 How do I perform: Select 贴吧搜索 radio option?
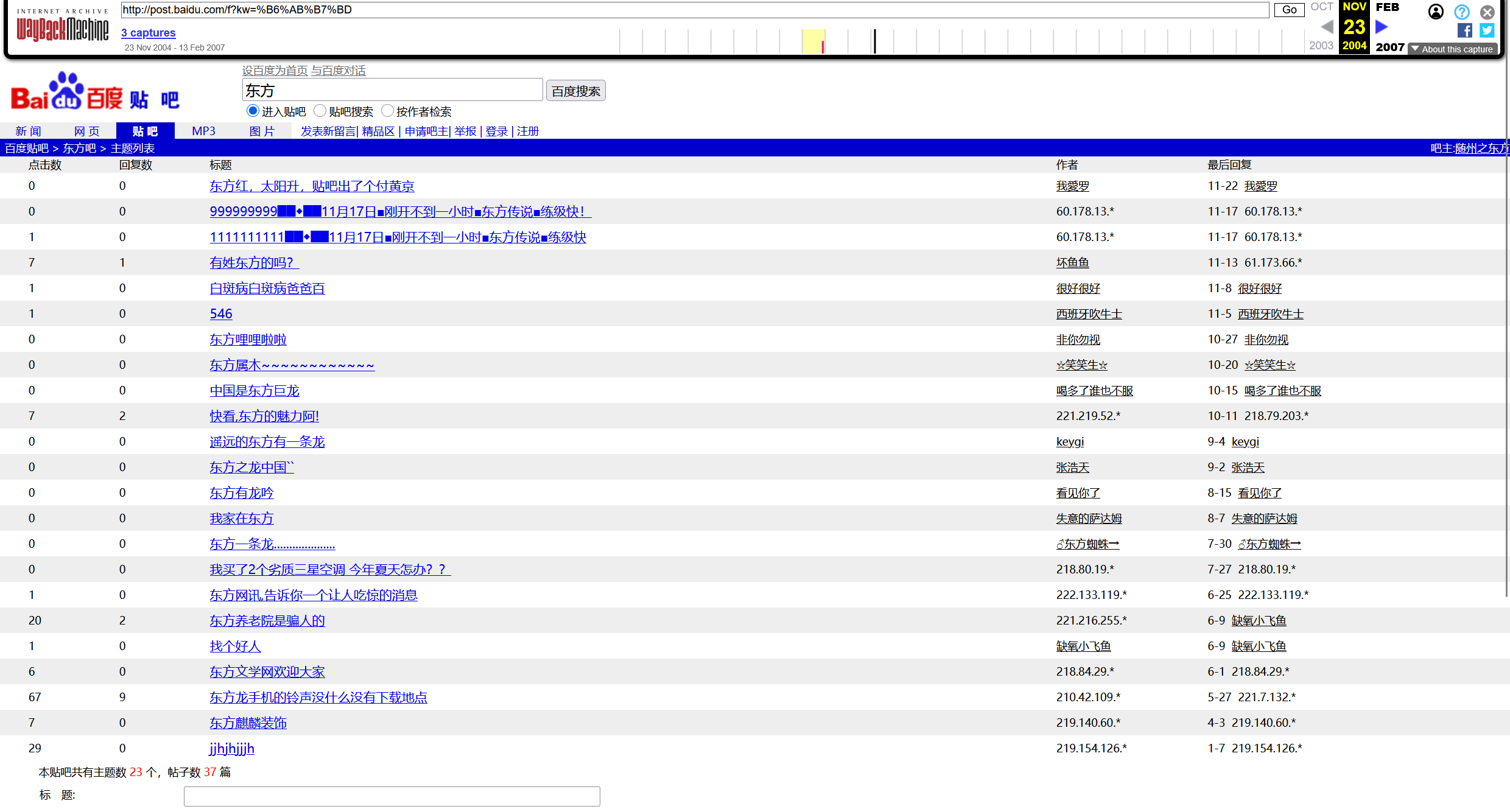tap(320, 111)
